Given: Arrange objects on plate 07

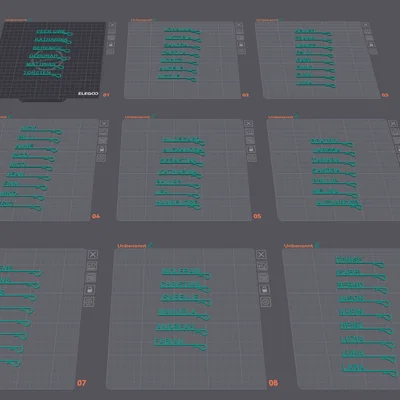Looking at the screenshot, I should click(x=91, y=278).
